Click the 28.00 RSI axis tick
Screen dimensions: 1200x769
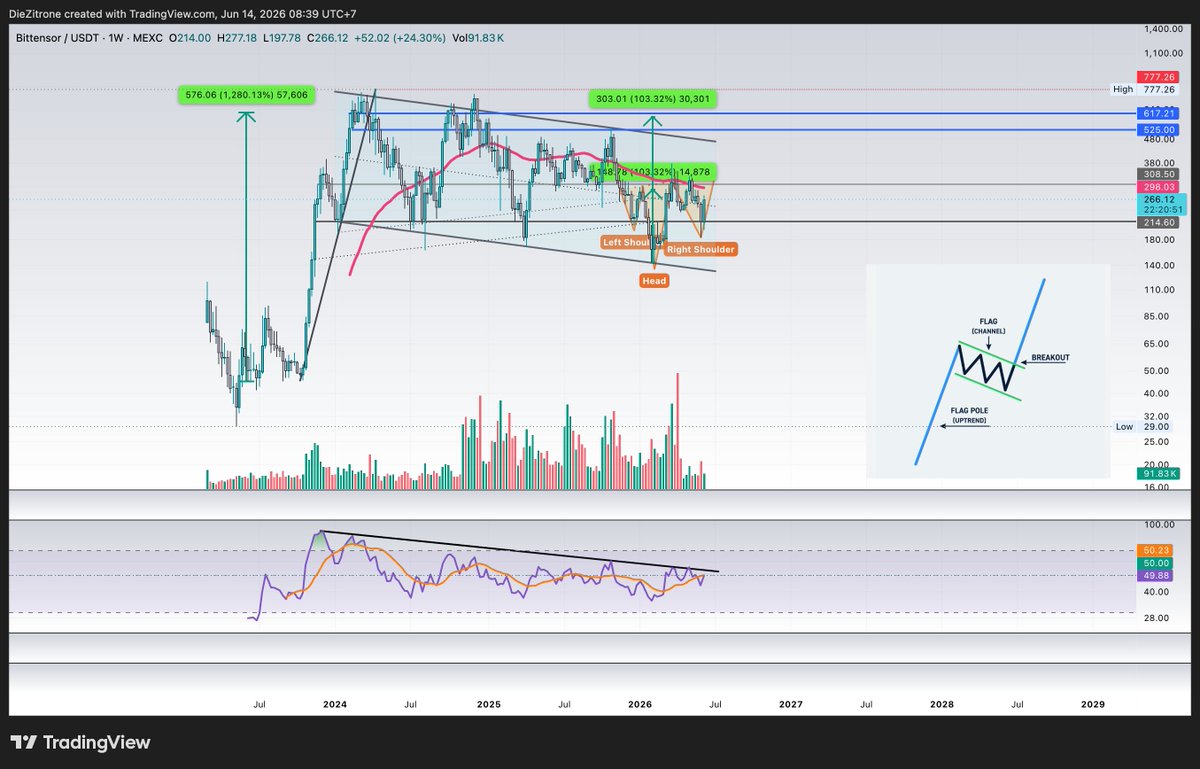tap(1157, 618)
